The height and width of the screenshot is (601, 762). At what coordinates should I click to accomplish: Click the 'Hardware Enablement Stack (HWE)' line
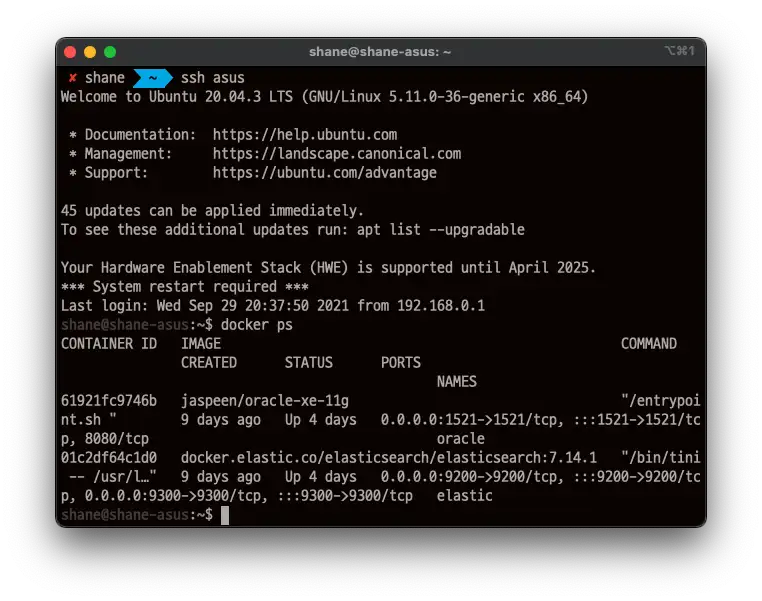(x=328, y=268)
